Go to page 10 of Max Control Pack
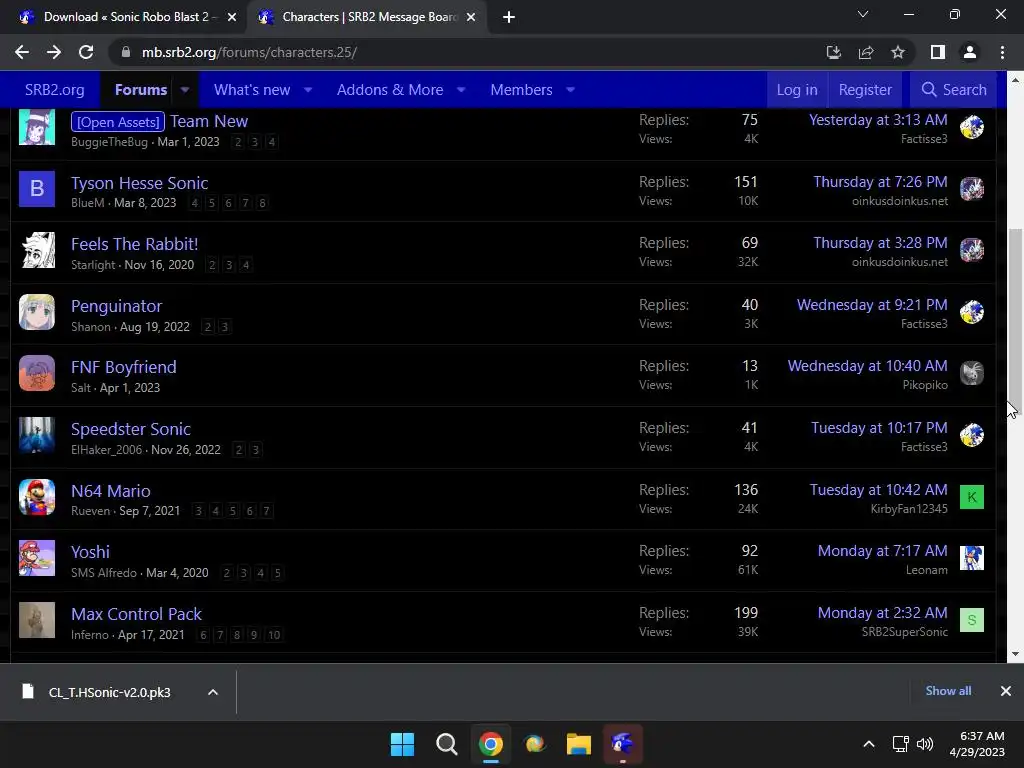This screenshot has width=1024, height=768. tap(274, 635)
